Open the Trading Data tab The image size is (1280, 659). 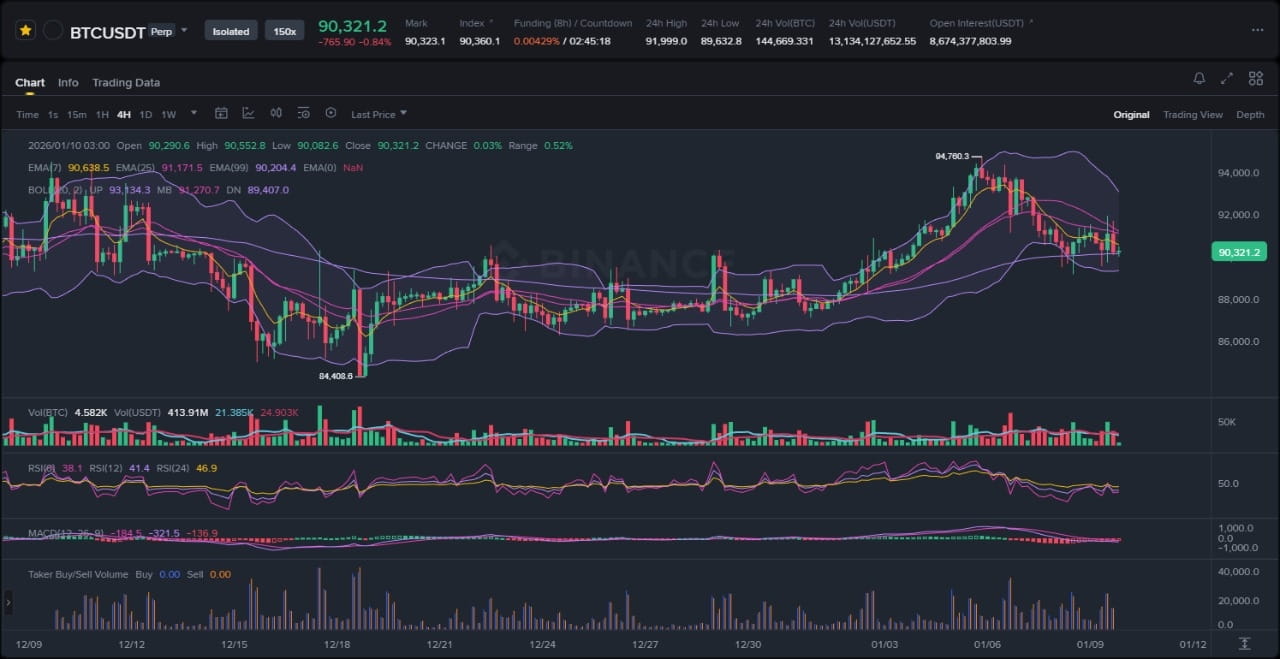(126, 83)
